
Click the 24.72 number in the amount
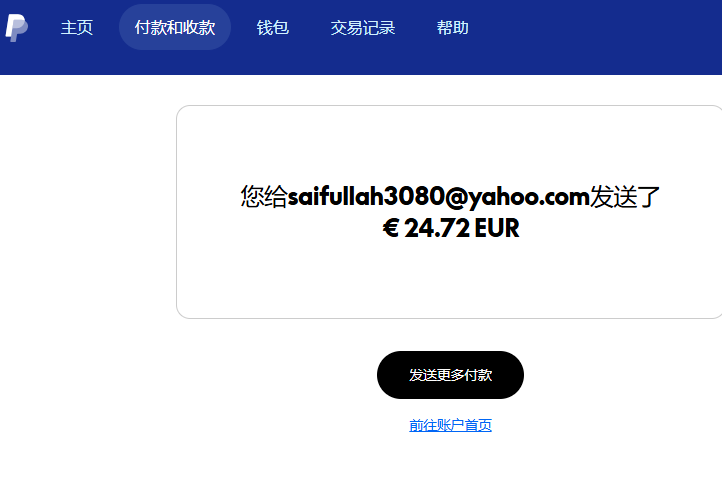tap(437, 228)
